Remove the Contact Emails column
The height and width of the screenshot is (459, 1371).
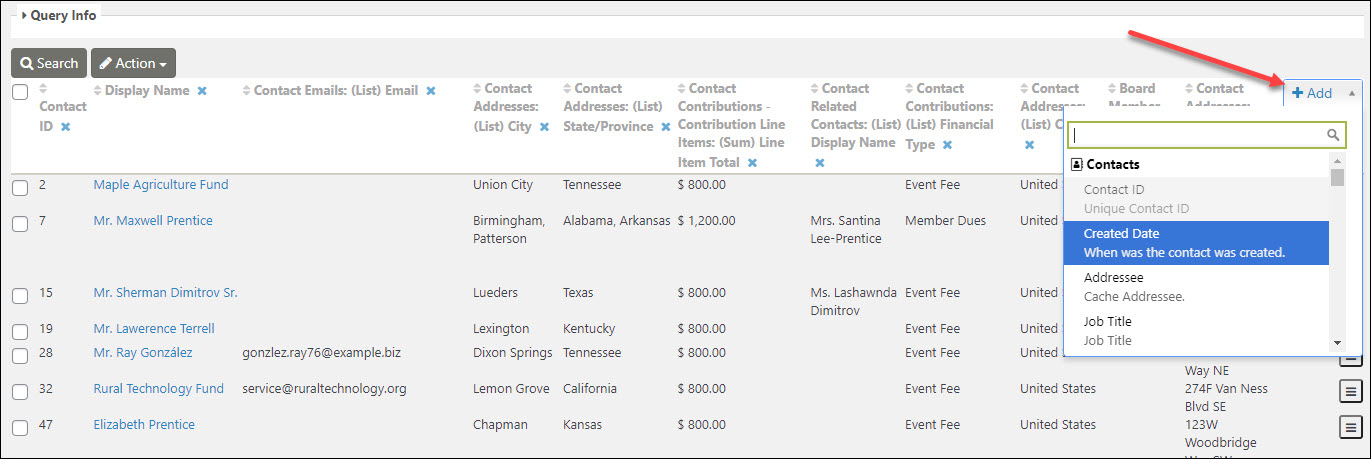(x=431, y=91)
